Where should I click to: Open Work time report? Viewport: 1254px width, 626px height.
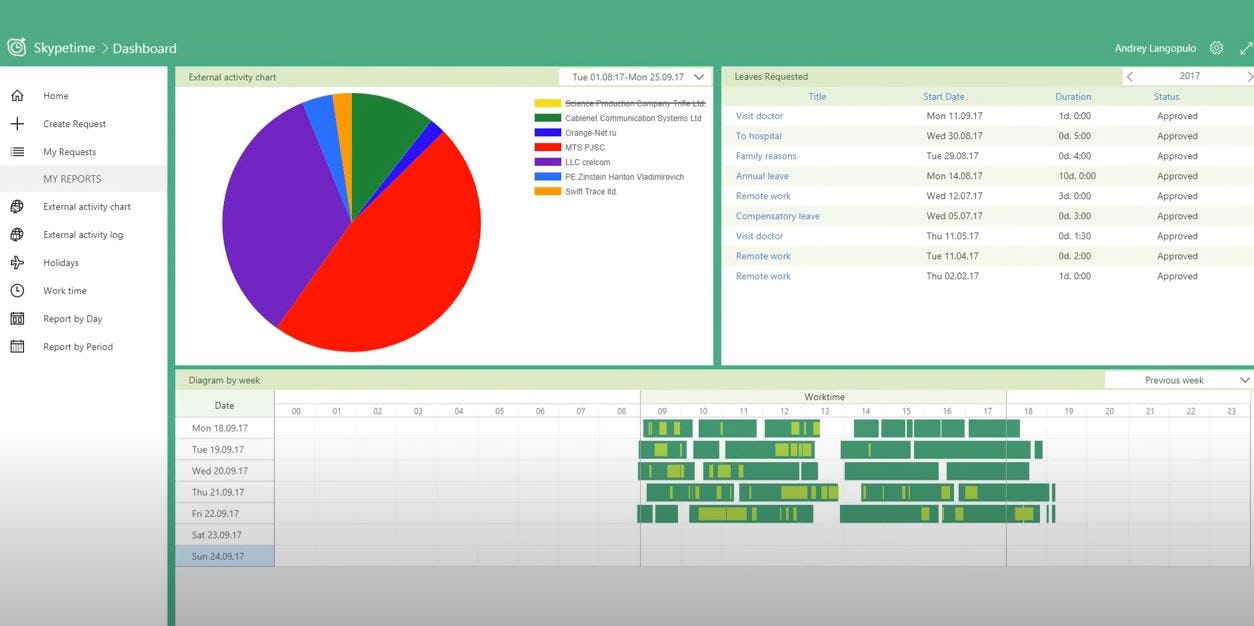65,291
